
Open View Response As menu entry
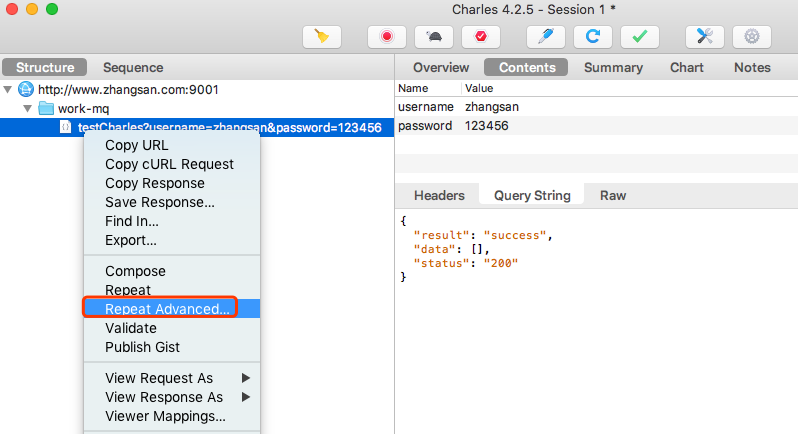[x=172, y=397]
